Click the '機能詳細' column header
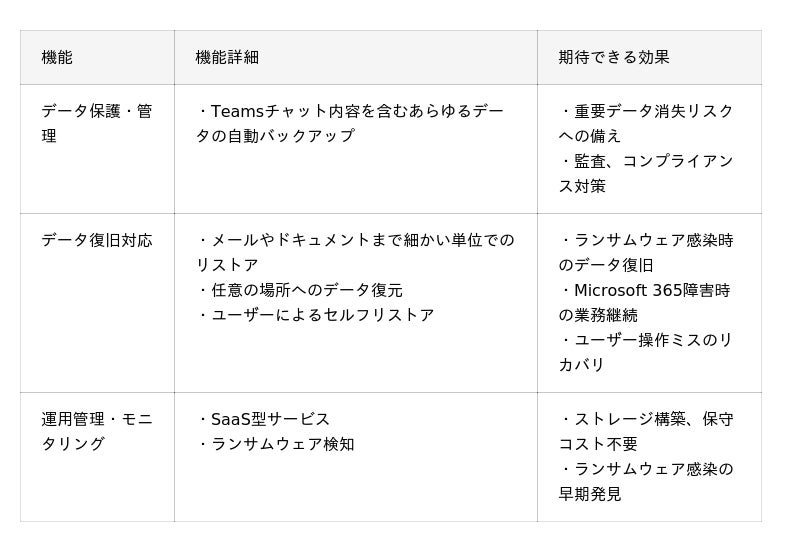Image resolution: width=800 pixels, height=552 pixels. (x=227, y=57)
